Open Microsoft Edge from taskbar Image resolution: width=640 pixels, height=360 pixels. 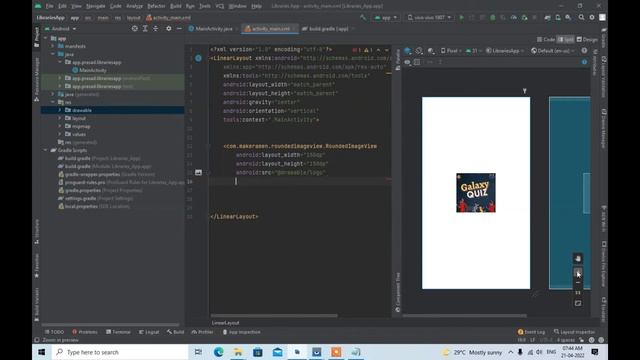tap(218, 352)
